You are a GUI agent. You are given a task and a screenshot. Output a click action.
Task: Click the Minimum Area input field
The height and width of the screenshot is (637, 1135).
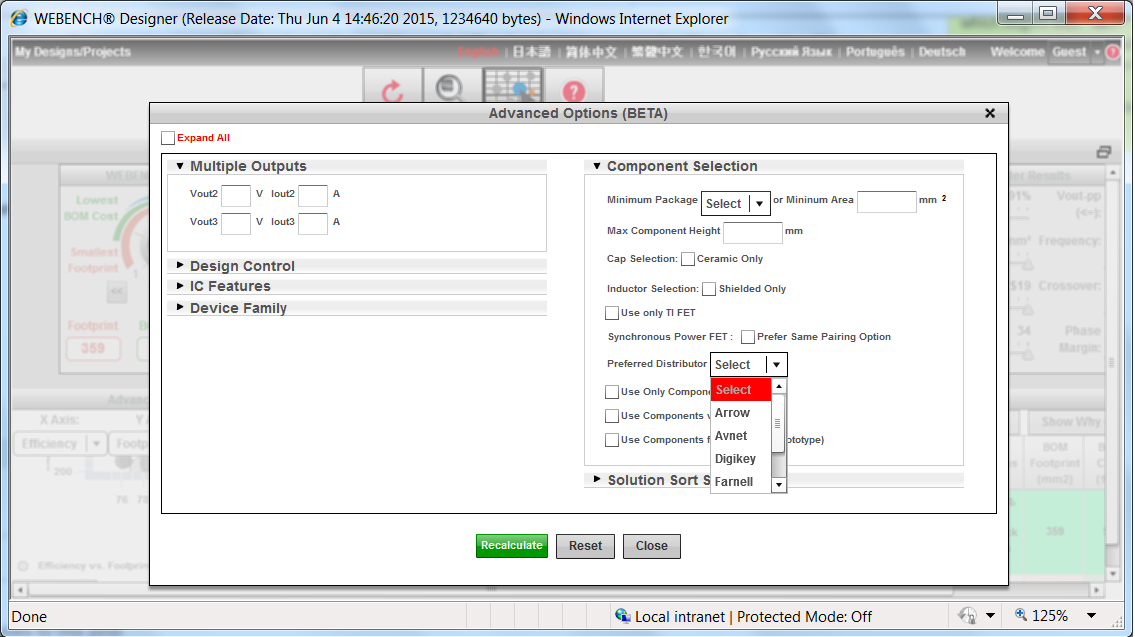(887, 202)
